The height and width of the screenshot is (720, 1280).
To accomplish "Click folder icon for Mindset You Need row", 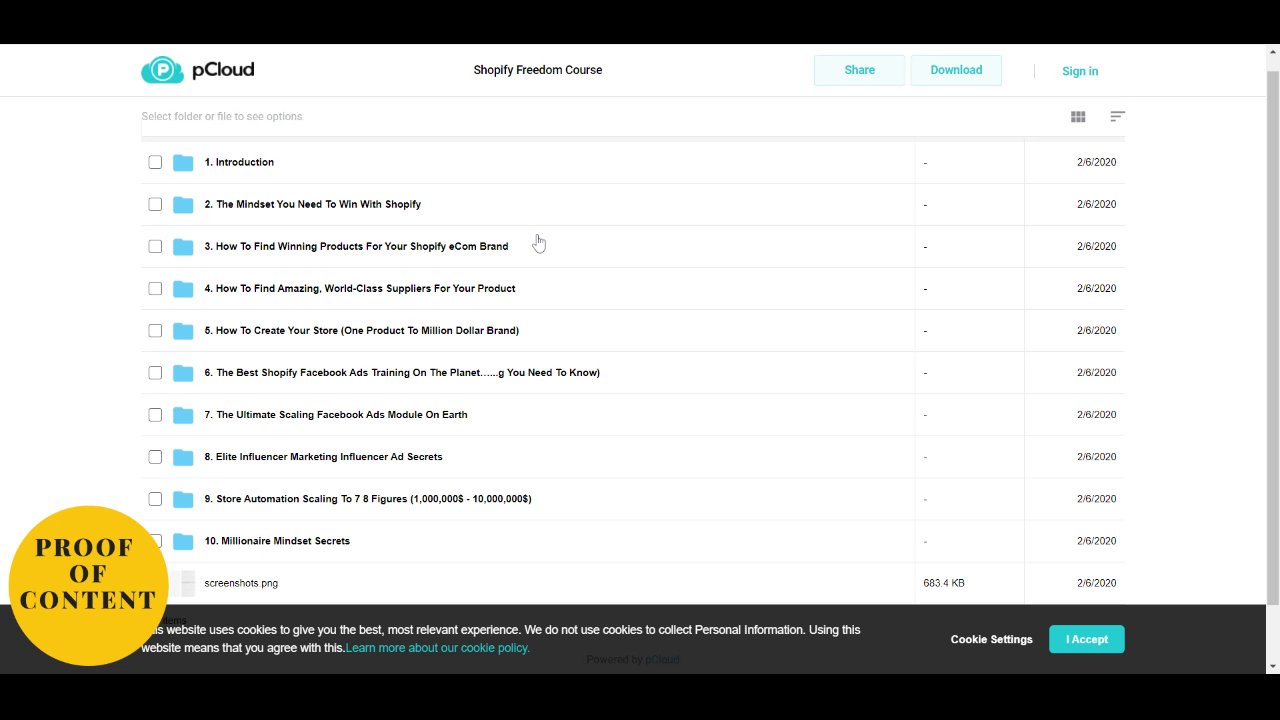I will (183, 204).
